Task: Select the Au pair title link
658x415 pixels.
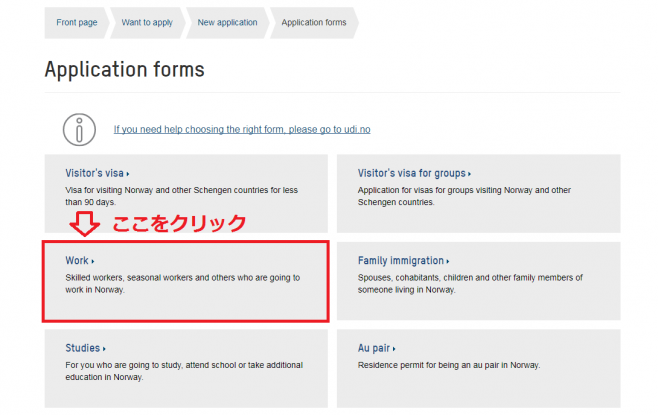Action: [374, 348]
